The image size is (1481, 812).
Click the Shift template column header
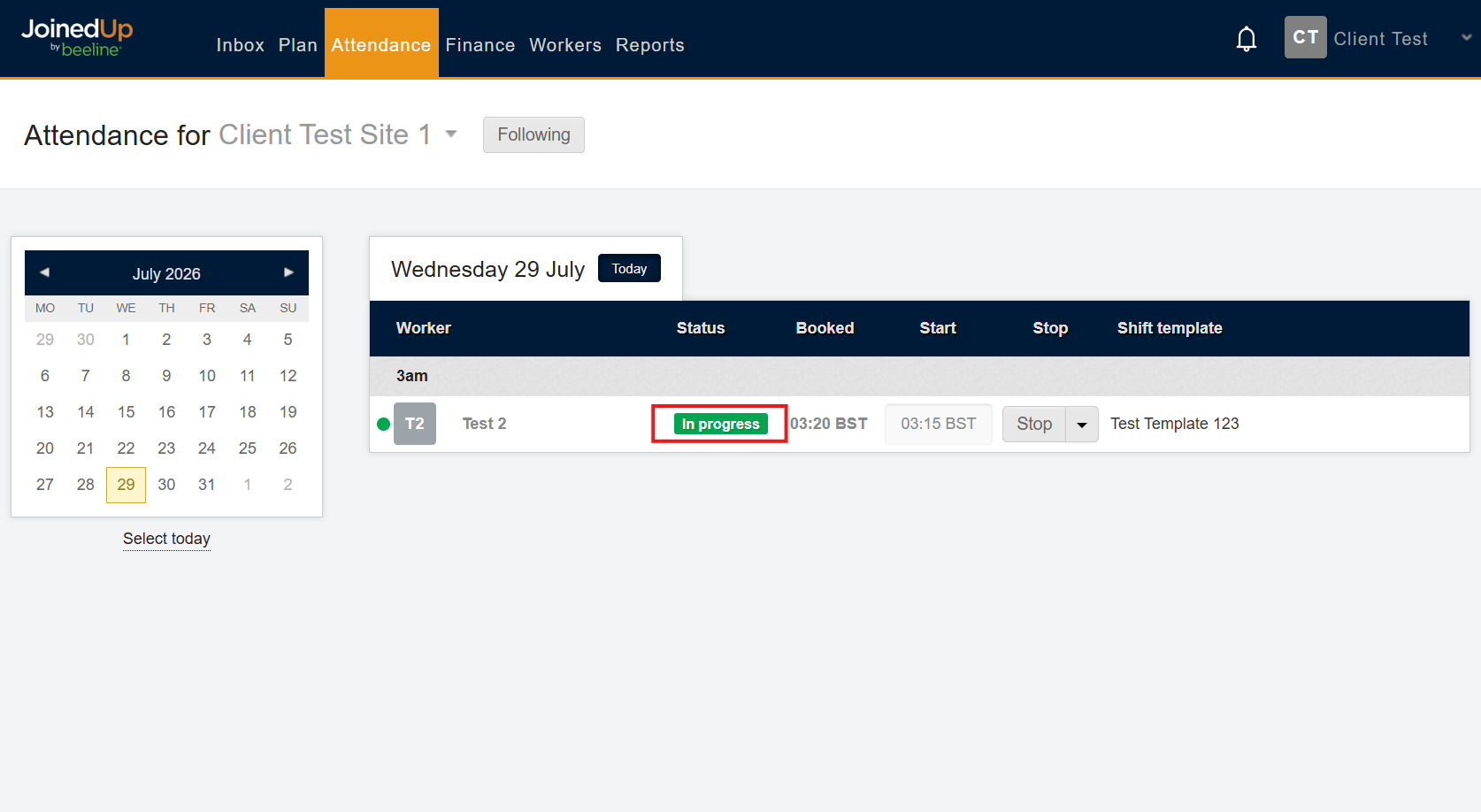point(1170,328)
